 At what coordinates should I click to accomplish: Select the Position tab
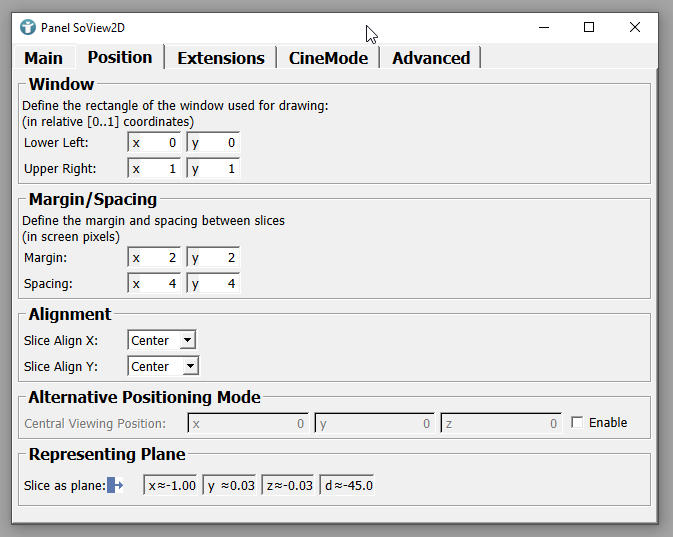pos(120,58)
